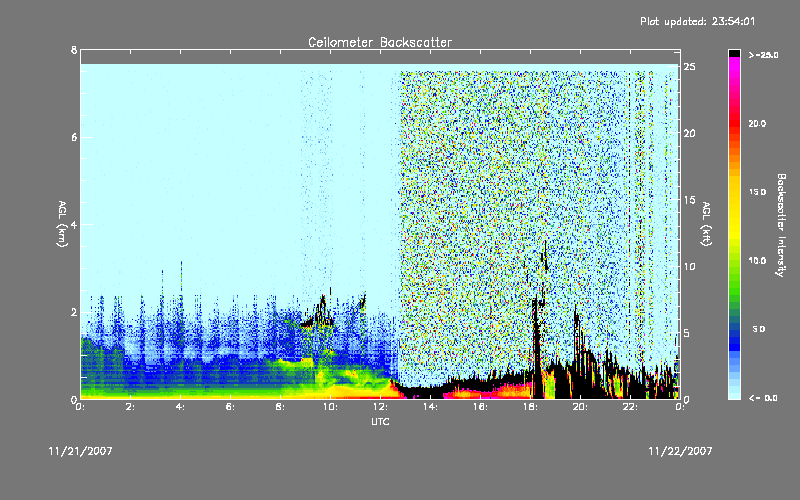Click the light cyan bottom of colorbar

tap(734, 394)
